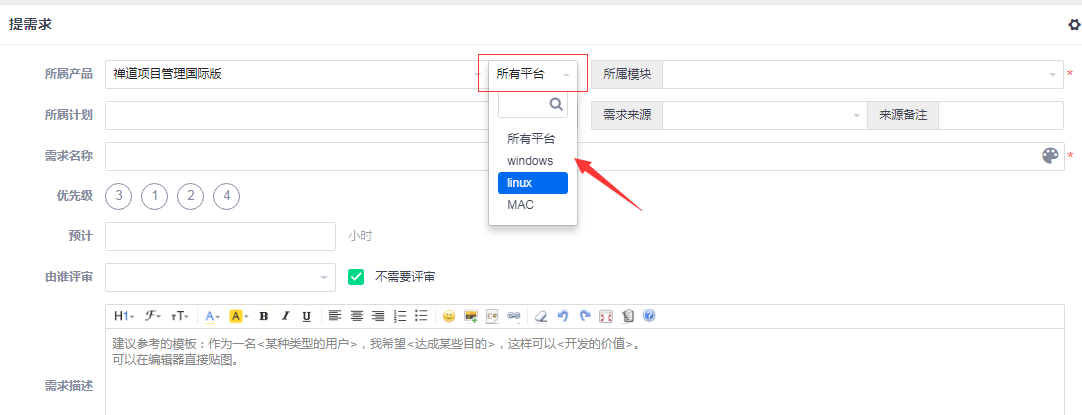Viewport: 1082px width, 415px height.
Task: Open the font family menu in editor
Action: (x=153, y=316)
